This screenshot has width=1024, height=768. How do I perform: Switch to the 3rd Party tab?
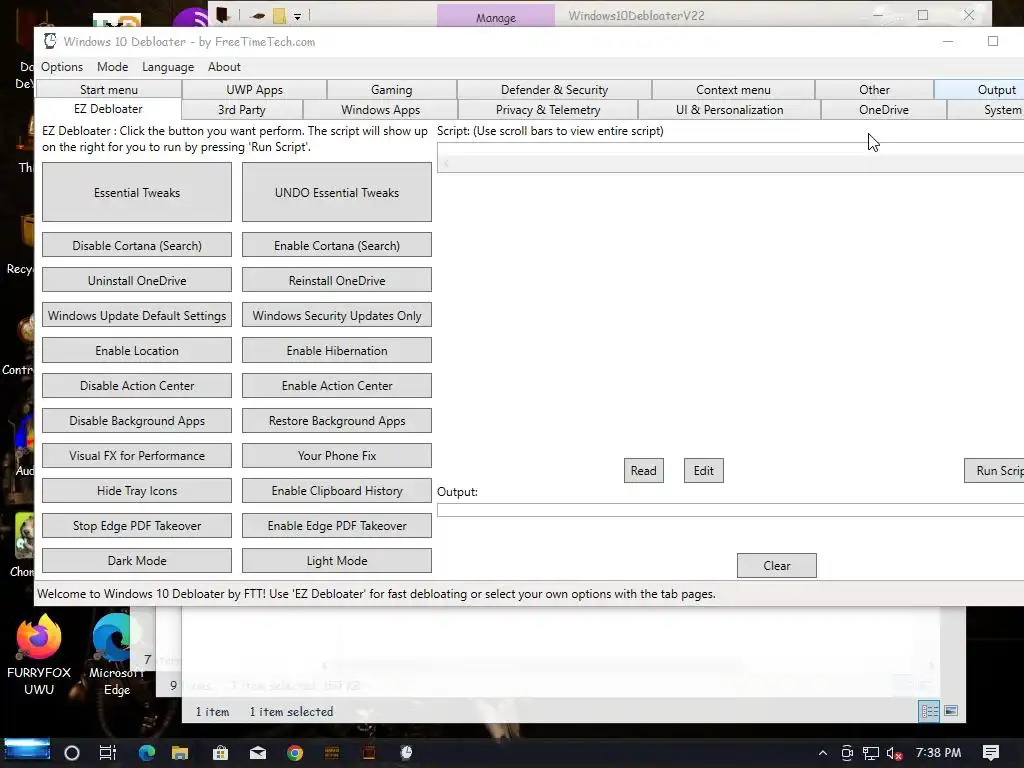click(242, 110)
